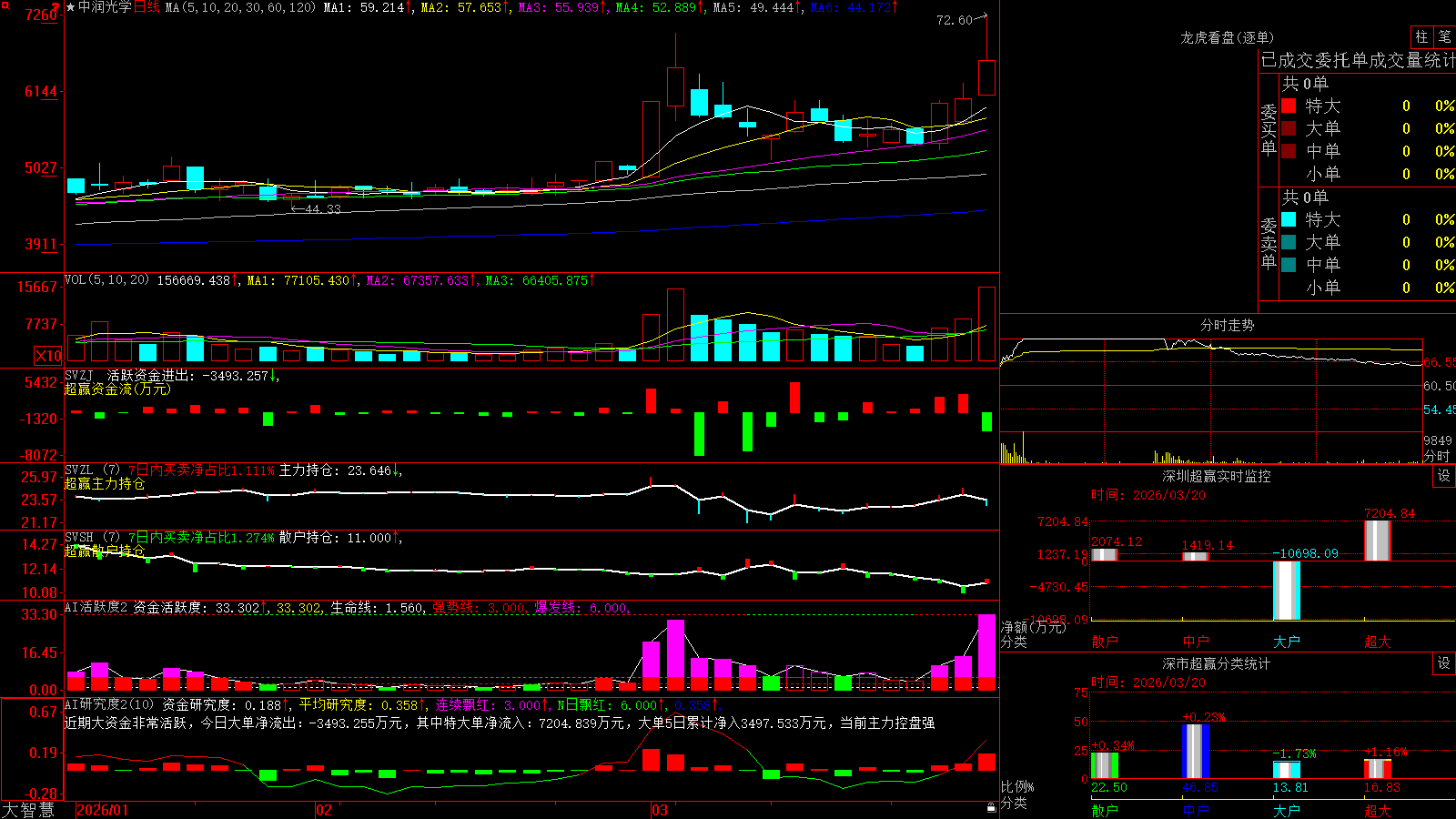The width and height of the screenshot is (1456, 819).
Task: Click the 委卖单 section label
Action: pos(1269,243)
